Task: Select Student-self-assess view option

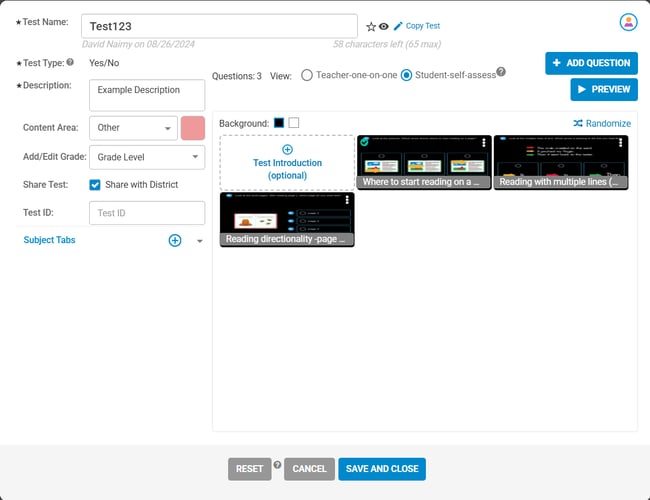Action: coord(406,75)
